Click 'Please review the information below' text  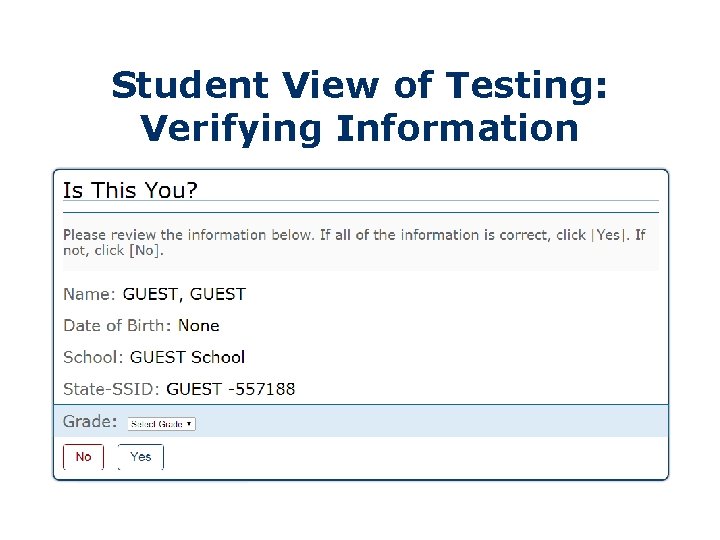click(188, 235)
